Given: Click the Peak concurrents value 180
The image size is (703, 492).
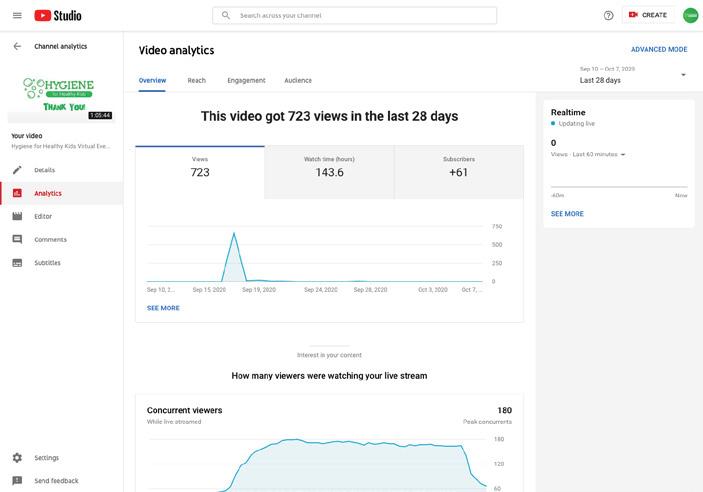Looking at the screenshot, I should pyautogui.click(x=504, y=410).
